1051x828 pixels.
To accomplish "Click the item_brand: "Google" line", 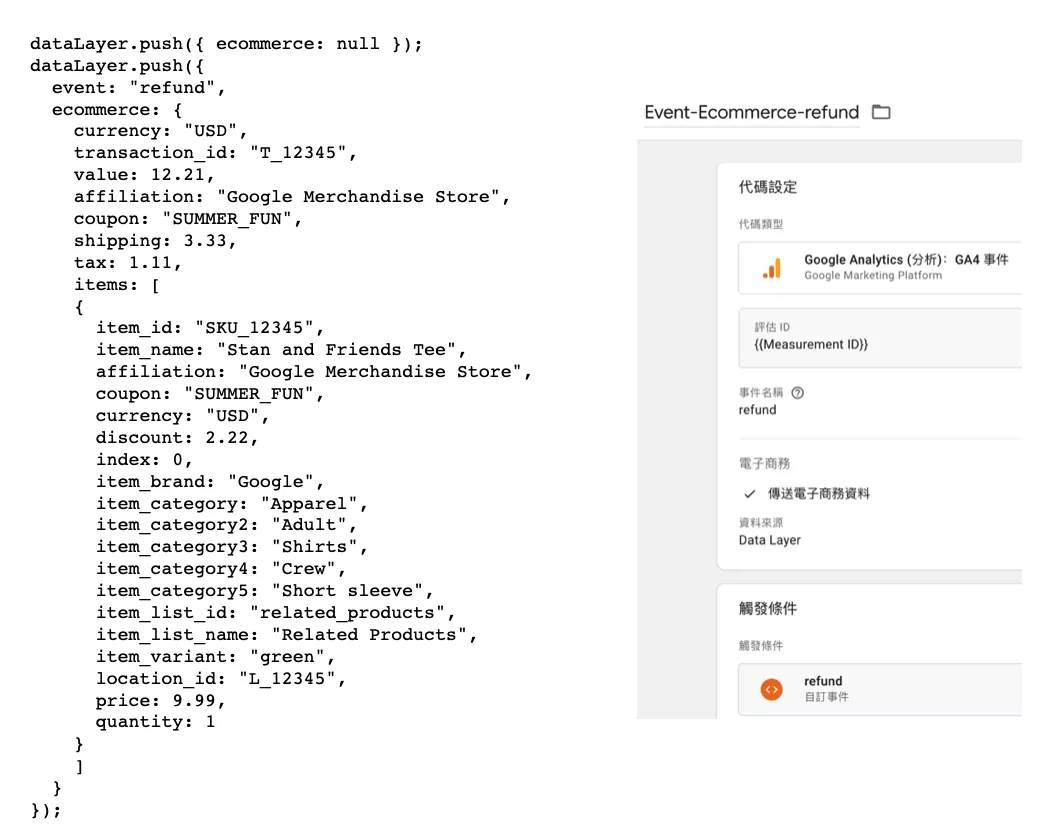I will tap(210, 482).
